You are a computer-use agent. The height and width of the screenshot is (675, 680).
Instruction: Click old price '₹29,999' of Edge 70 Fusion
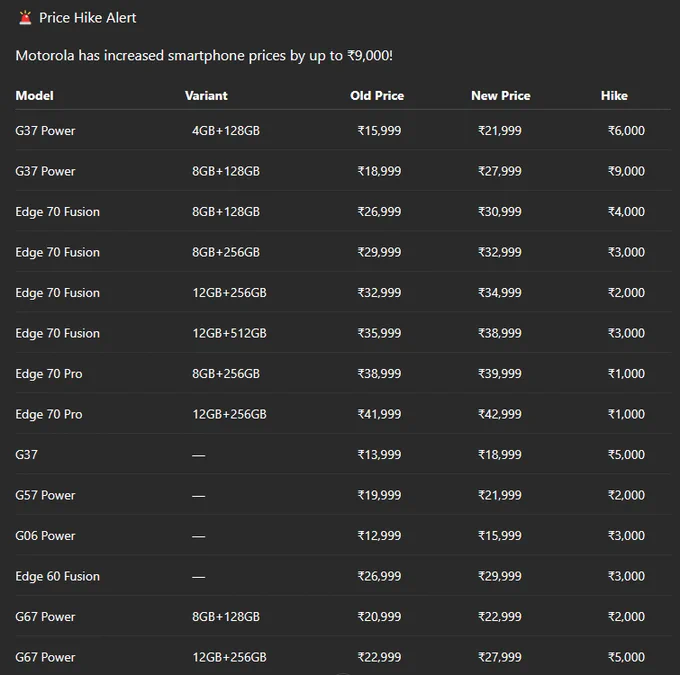(x=379, y=252)
